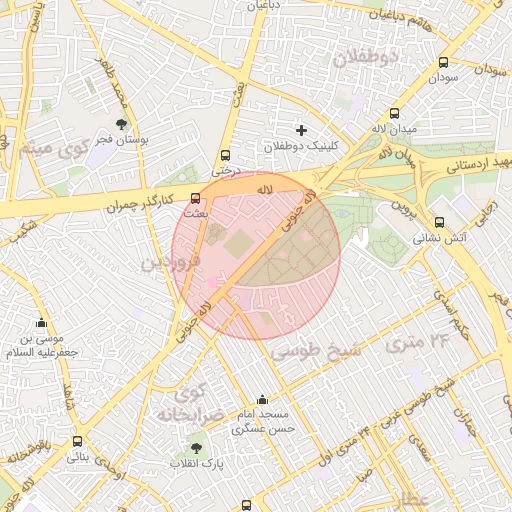Image resolution: width=512 pixels, height=512 pixels.
Task: Select the کلینیک دوطفلان medical cross icon
Action: [301, 130]
